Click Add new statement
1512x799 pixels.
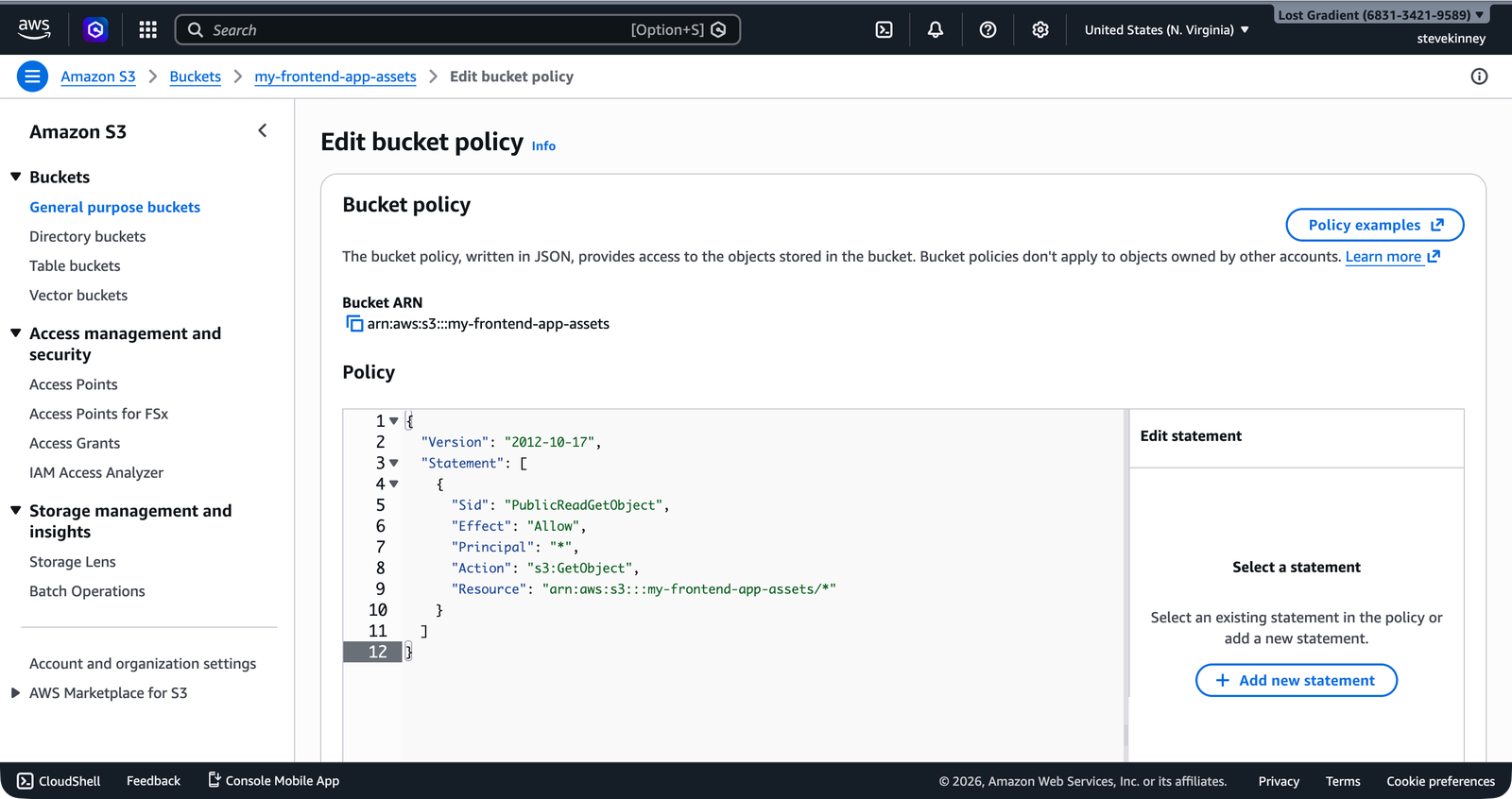1297,680
